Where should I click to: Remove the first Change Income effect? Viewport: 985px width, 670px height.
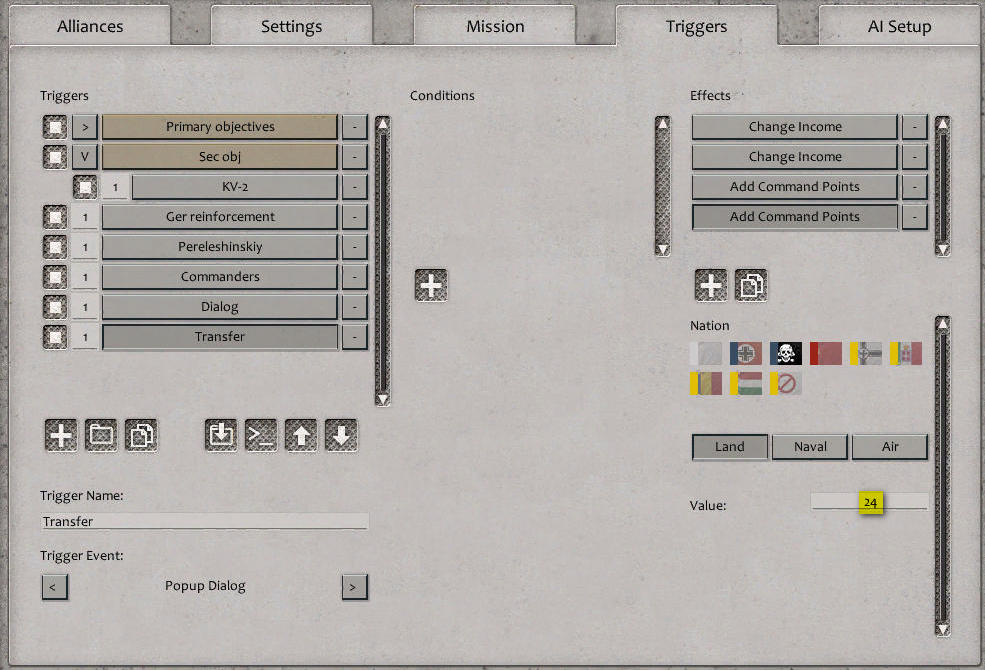(915, 127)
